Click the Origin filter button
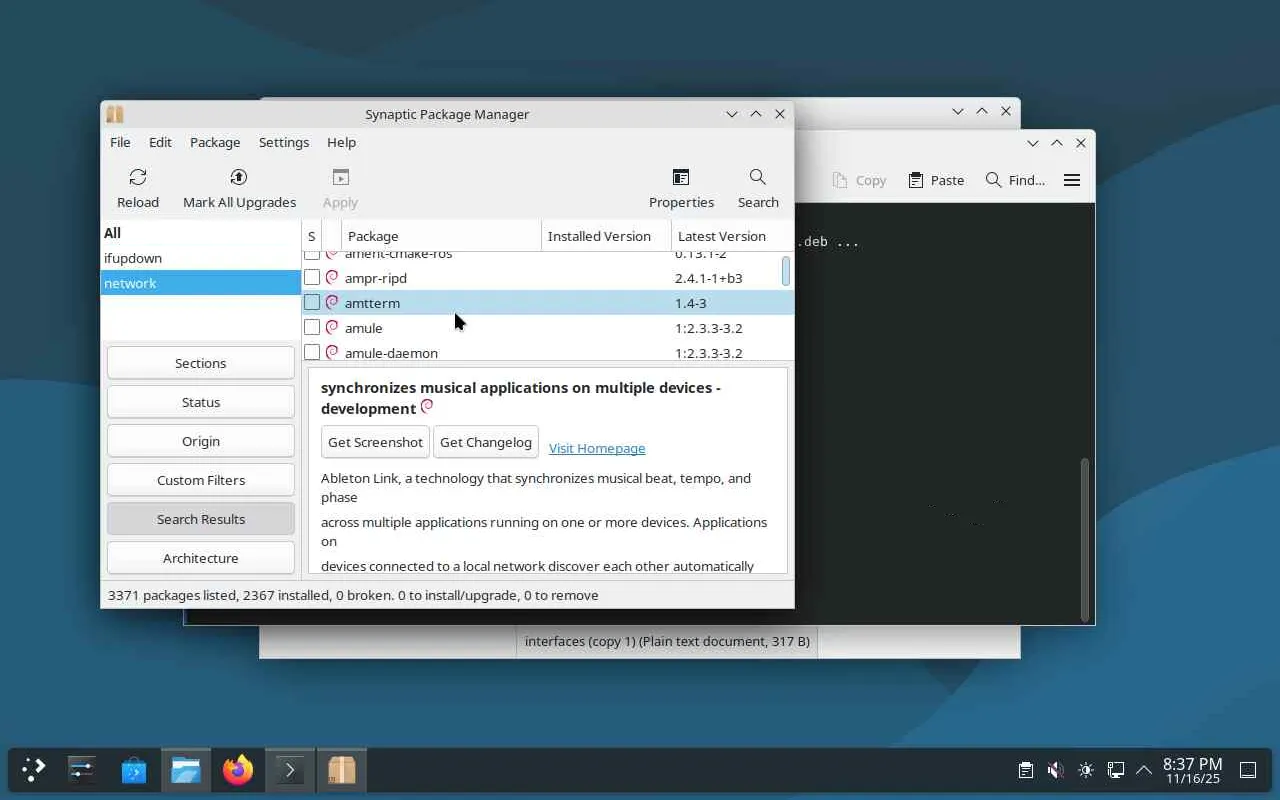The height and width of the screenshot is (800, 1280). (x=201, y=441)
